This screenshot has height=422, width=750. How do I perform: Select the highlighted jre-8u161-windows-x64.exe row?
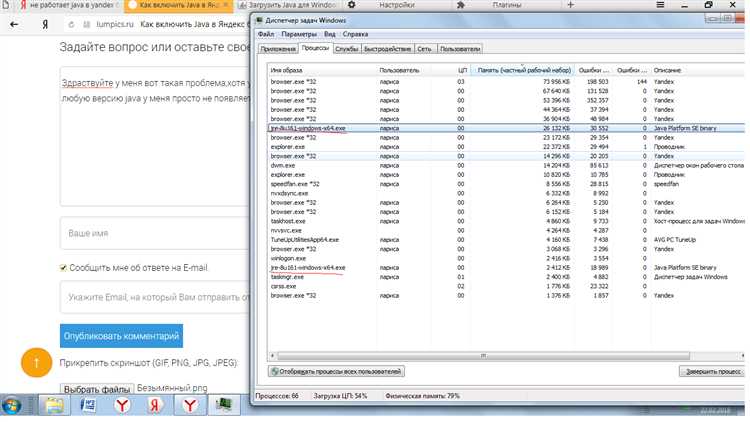pos(506,128)
